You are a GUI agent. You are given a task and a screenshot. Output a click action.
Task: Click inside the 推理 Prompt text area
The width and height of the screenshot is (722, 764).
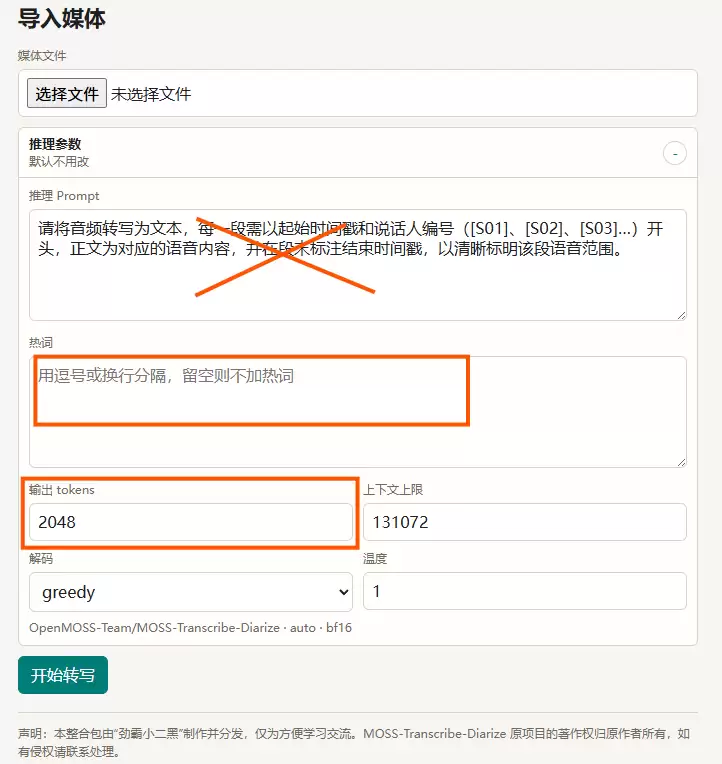(358, 265)
